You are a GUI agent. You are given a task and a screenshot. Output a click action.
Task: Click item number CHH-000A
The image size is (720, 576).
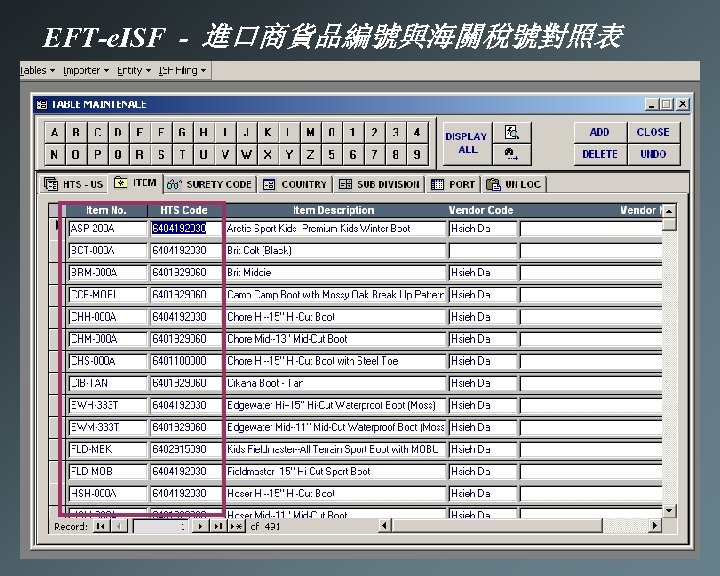[x=107, y=316]
